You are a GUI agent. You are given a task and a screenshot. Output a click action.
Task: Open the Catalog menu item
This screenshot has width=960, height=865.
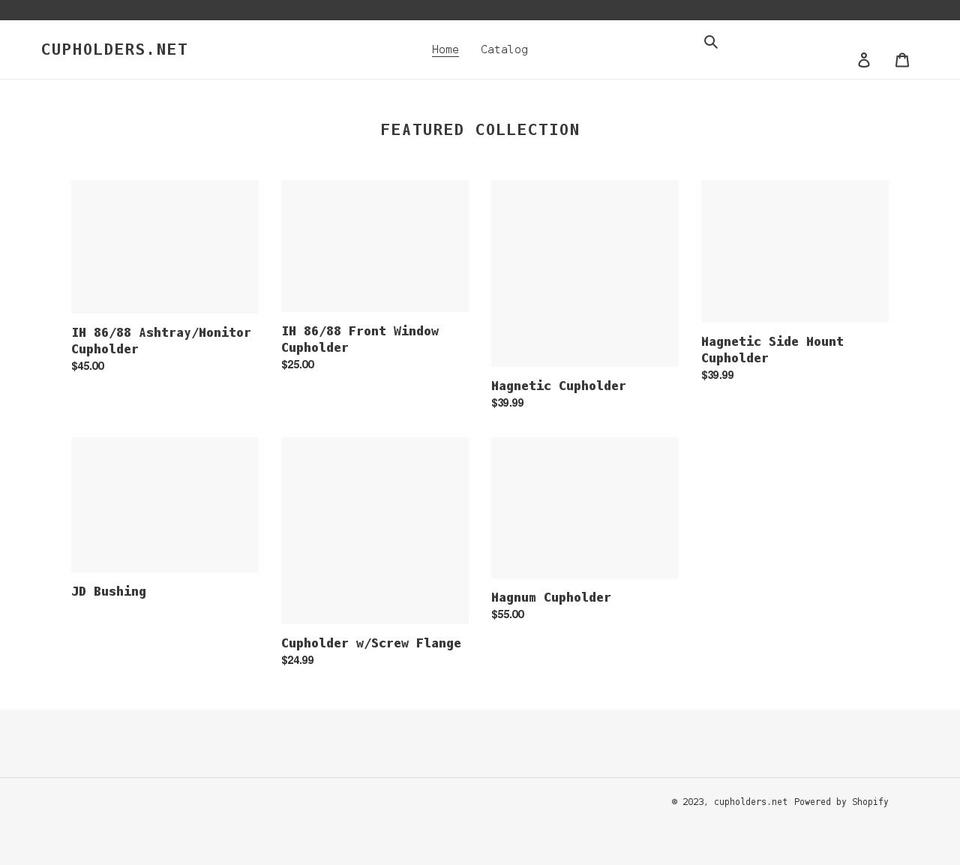(504, 50)
